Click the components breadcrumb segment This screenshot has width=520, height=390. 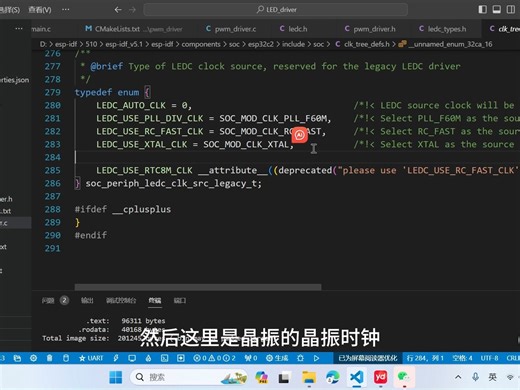[201, 44]
